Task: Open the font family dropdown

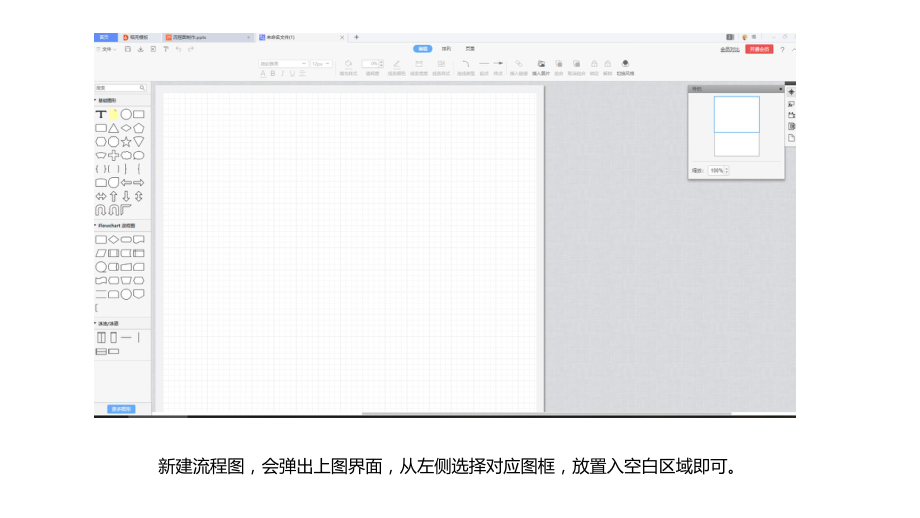Action: point(283,63)
